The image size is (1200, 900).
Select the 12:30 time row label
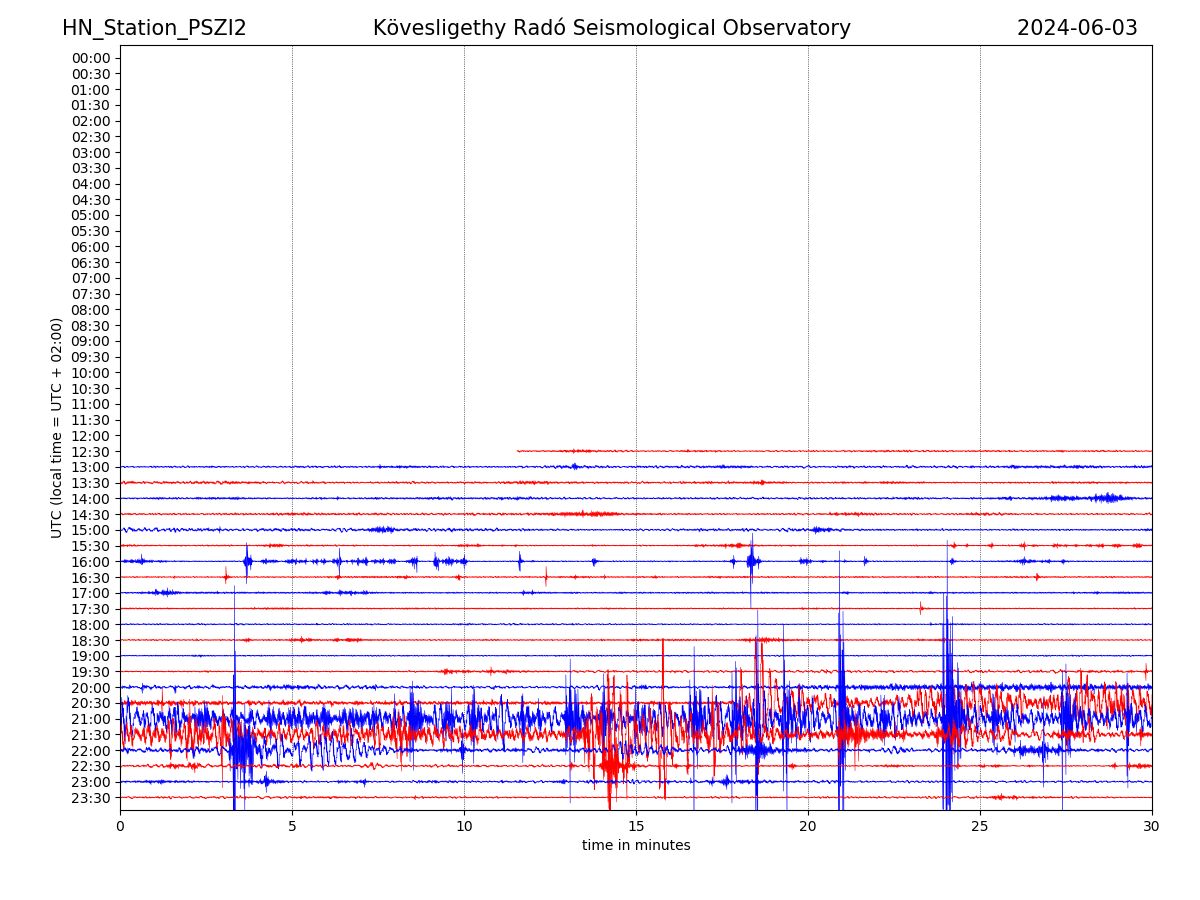tap(91, 452)
